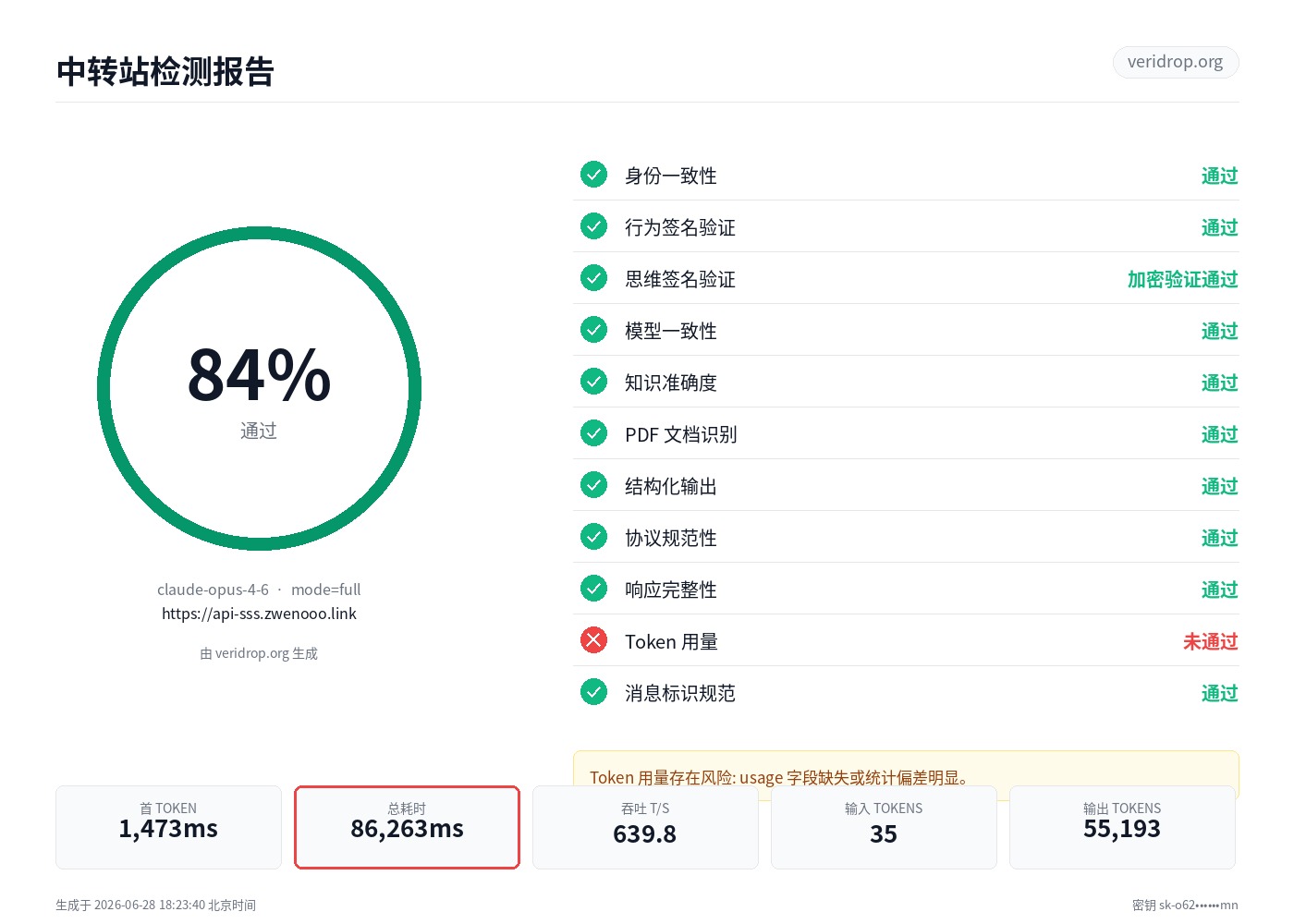
Task: Click the check icon beside 知识准确度
Action: (x=593, y=382)
